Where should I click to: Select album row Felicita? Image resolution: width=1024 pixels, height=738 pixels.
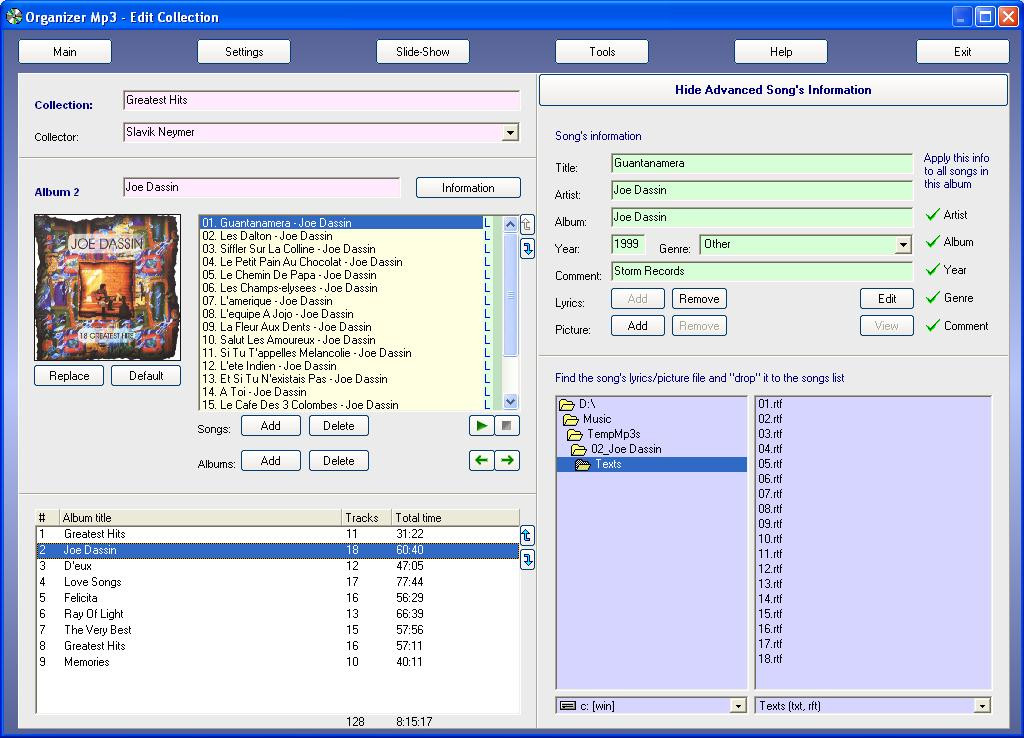tap(278, 598)
